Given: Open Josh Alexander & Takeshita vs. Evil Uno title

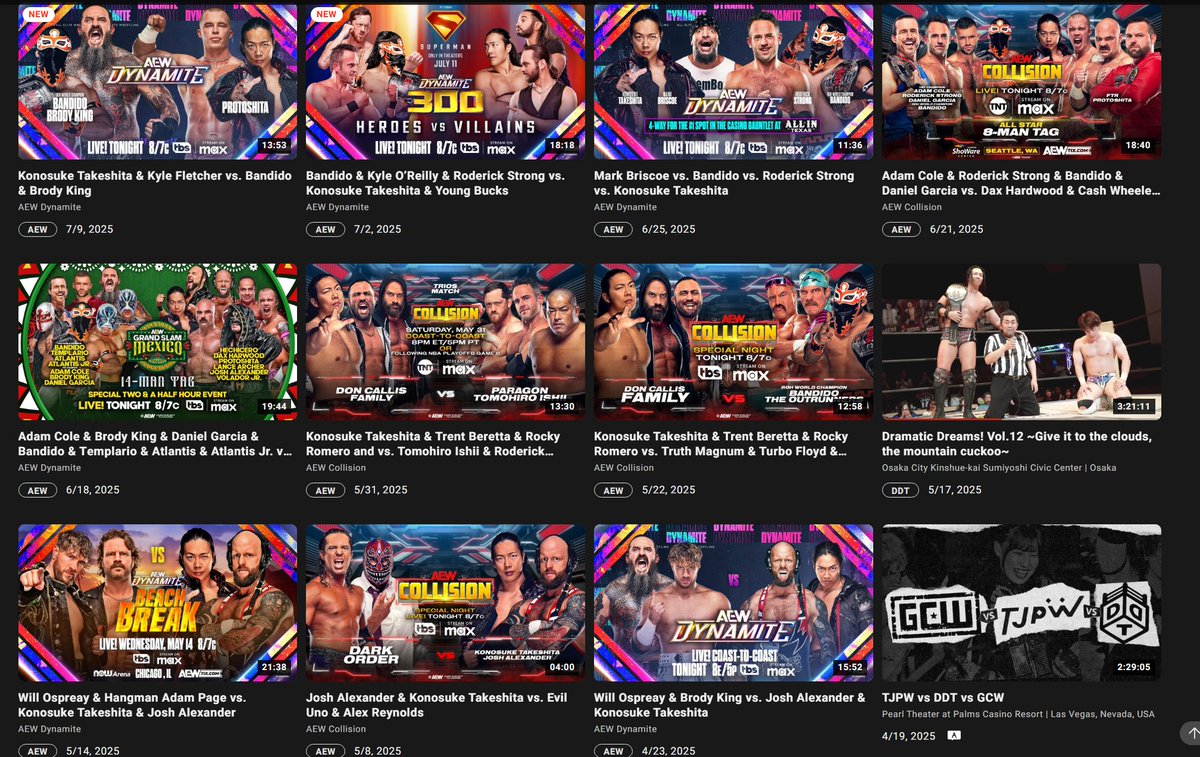Looking at the screenshot, I should [x=435, y=705].
